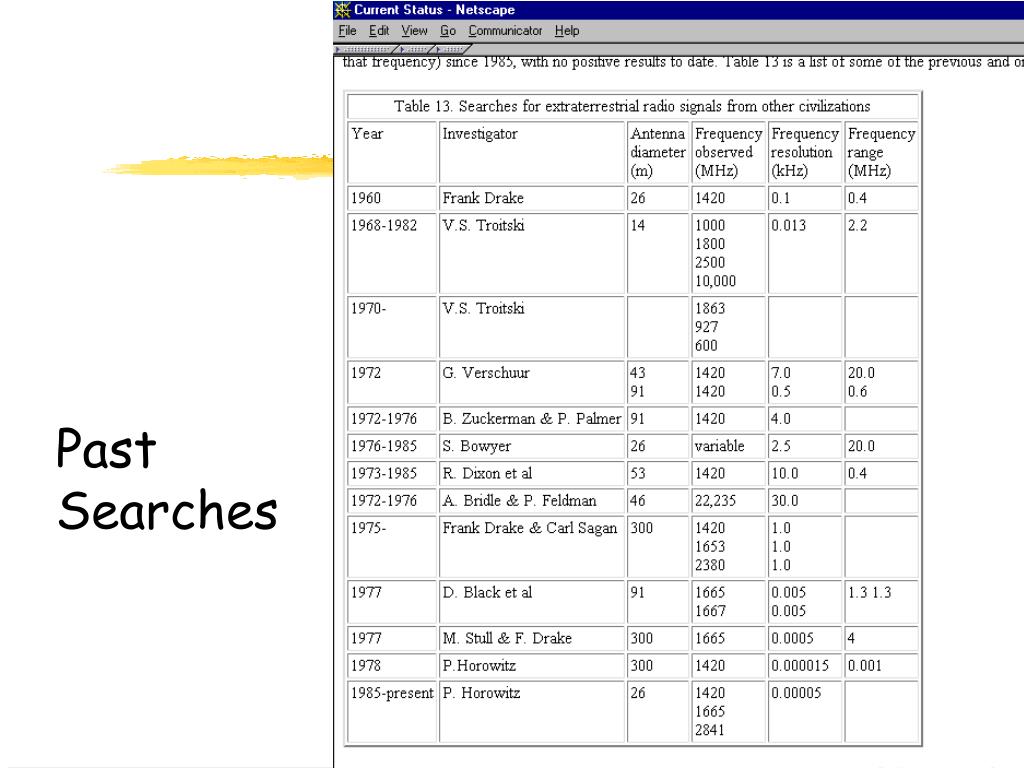Open the Help menu

pos(567,31)
